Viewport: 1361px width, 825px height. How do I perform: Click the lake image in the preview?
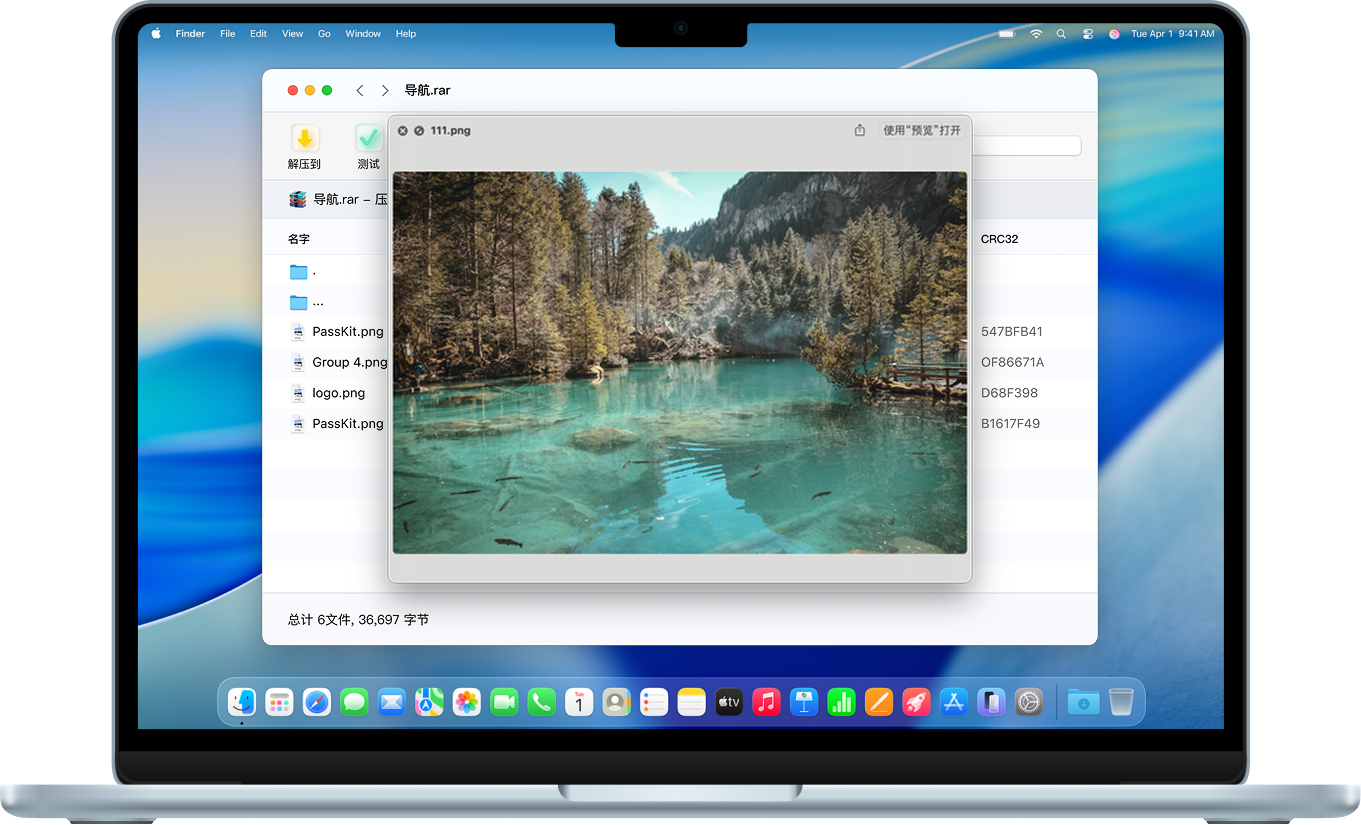[679, 362]
